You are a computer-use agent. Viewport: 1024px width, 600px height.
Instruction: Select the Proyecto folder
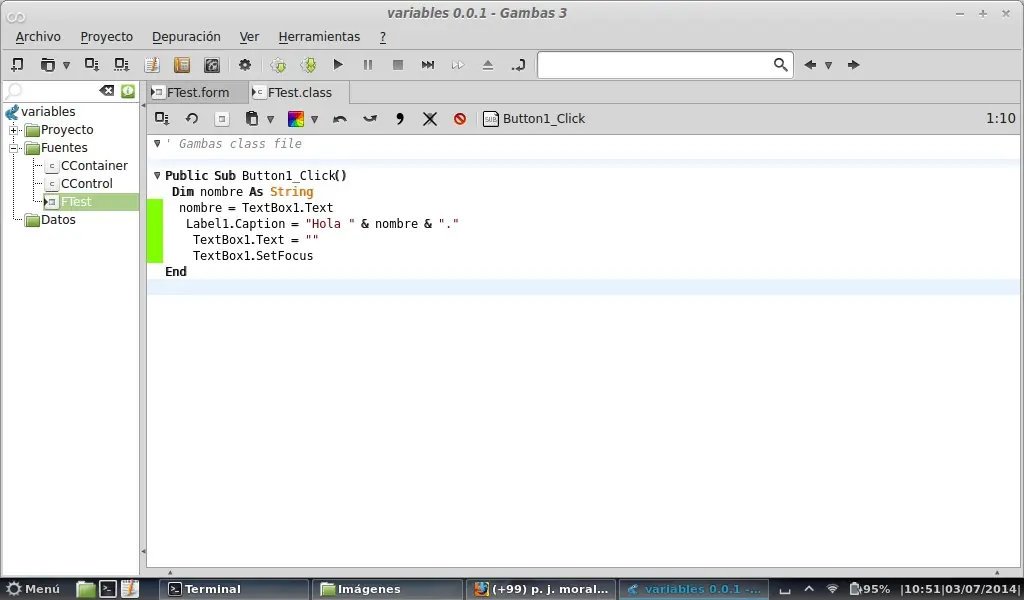(67, 130)
